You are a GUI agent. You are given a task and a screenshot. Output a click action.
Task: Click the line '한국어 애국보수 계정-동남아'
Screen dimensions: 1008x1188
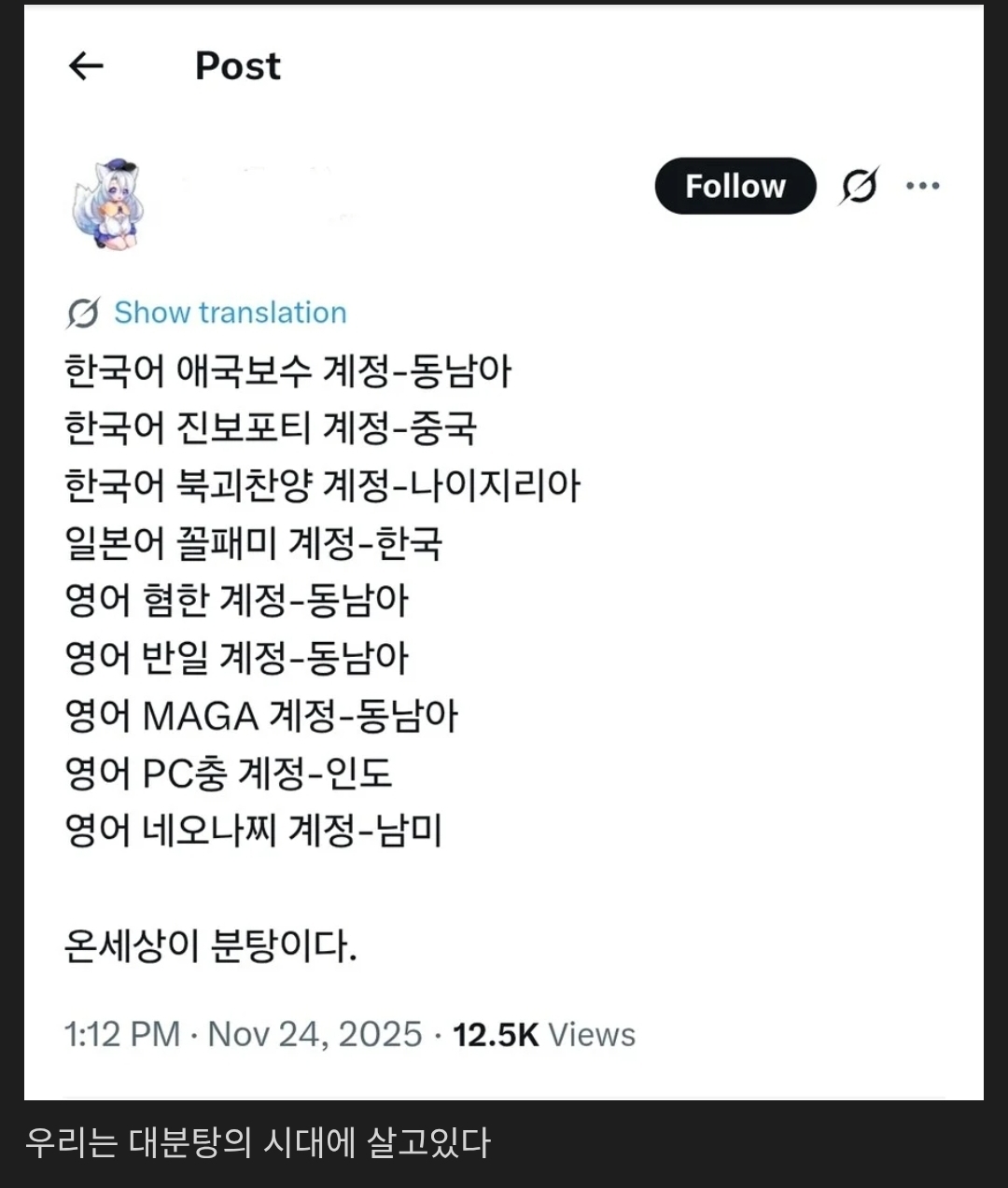click(x=287, y=370)
